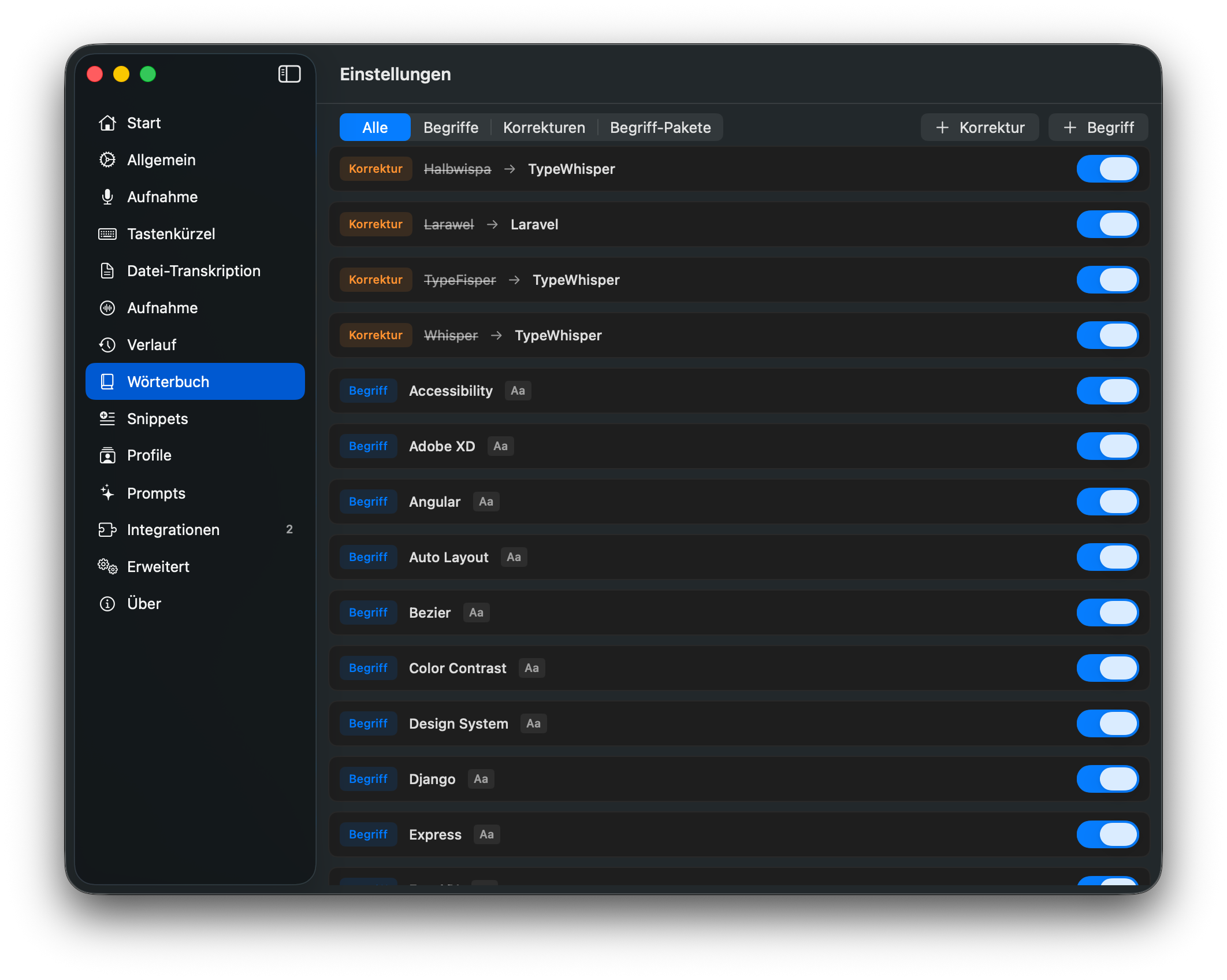Disable the Halbwispa correction toggle

[1107, 169]
